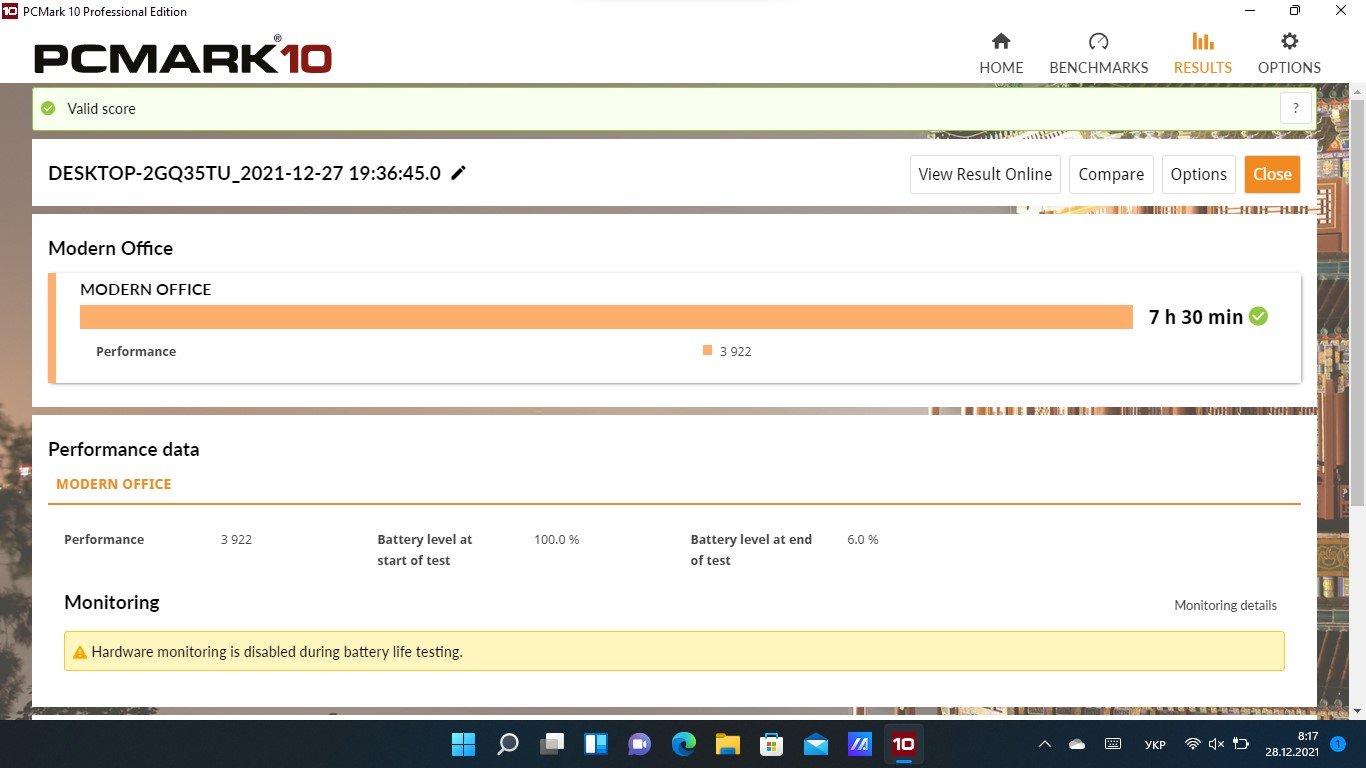Click the 3 922 score beside orange legend
The image size is (1366, 768).
click(x=735, y=351)
